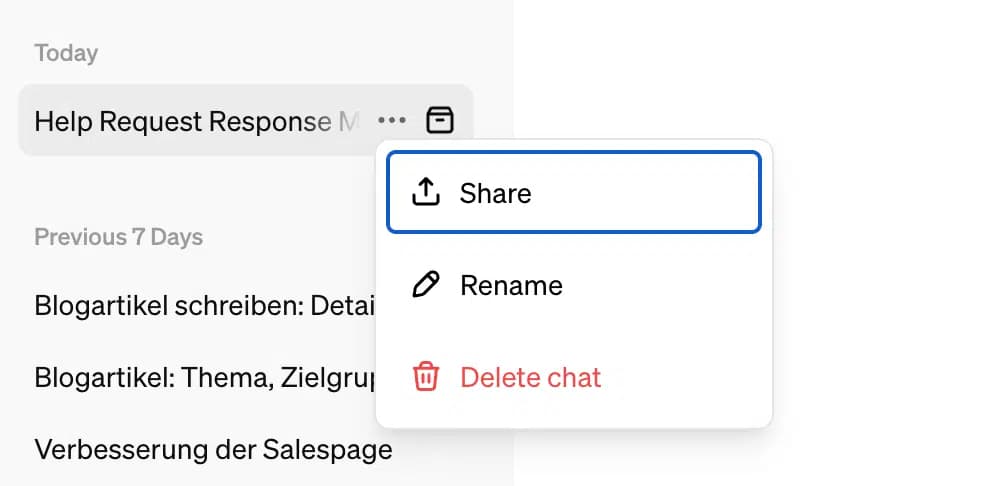The width and height of the screenshot is (986, 486).
Task: Click the Previous 7 Days section header
Action: point(118,237)
